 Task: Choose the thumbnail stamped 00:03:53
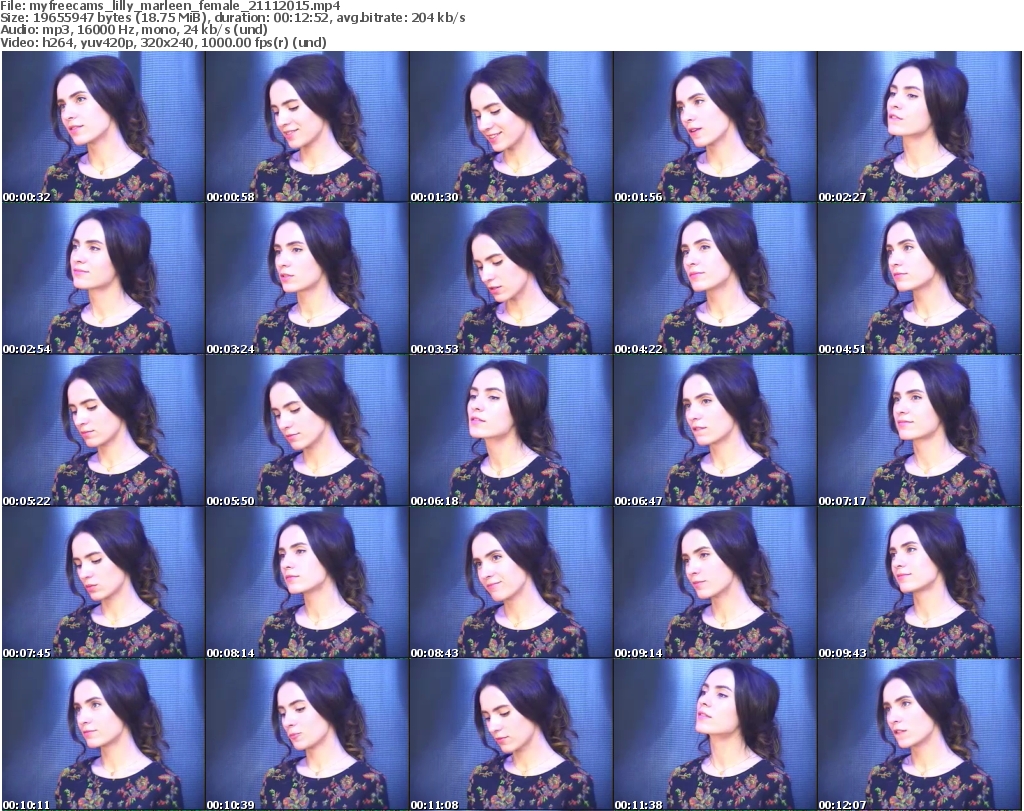(x=511, y=279)
